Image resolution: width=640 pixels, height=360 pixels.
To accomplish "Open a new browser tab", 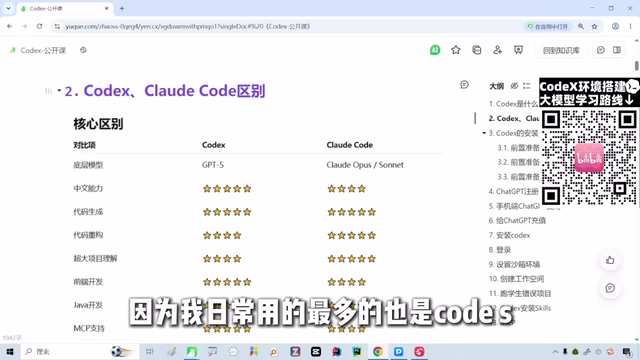I will [122, 8].
